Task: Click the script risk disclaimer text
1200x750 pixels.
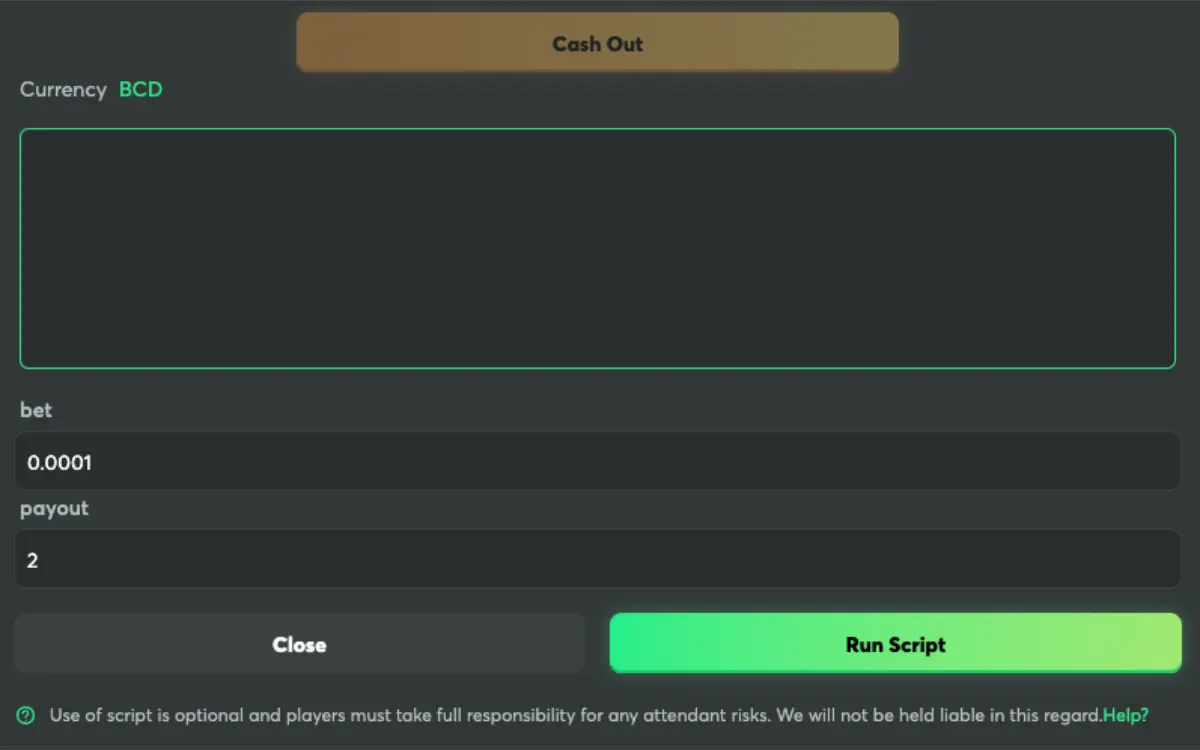Action: [x=576, y=715]
